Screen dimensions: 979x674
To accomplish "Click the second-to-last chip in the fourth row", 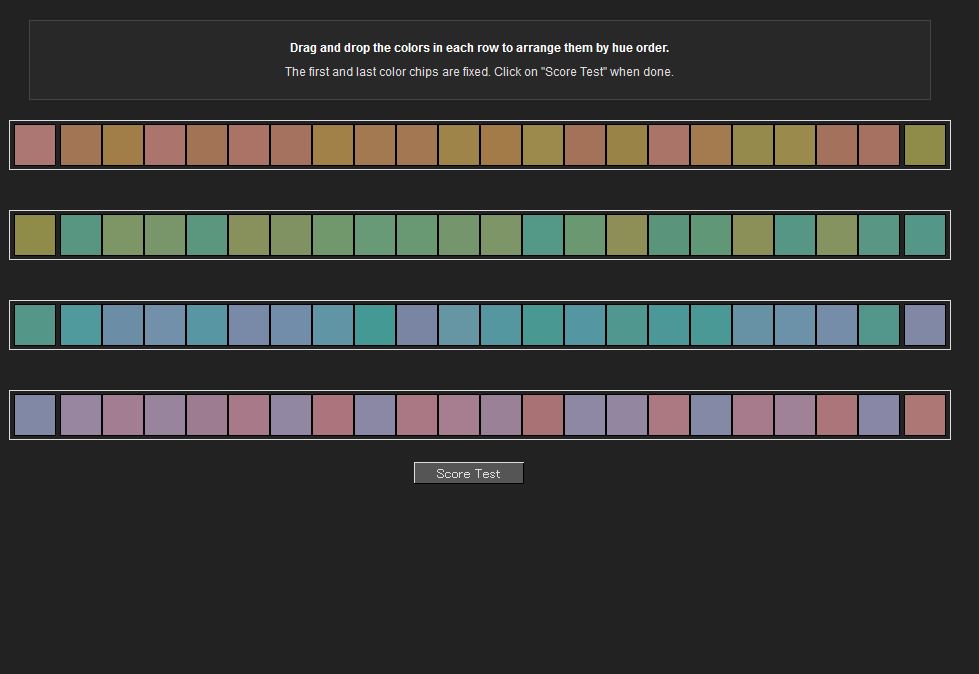I will point(879,415).
